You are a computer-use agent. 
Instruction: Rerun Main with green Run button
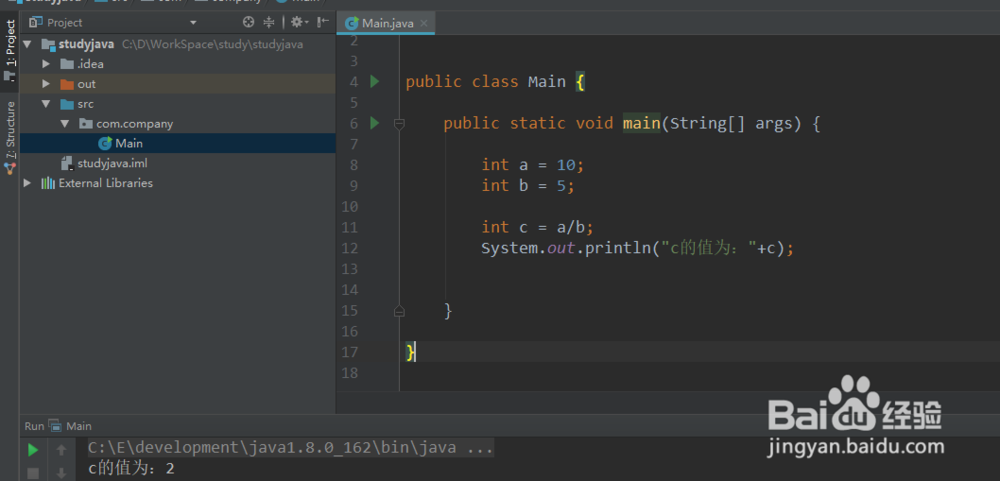point(33,450)
